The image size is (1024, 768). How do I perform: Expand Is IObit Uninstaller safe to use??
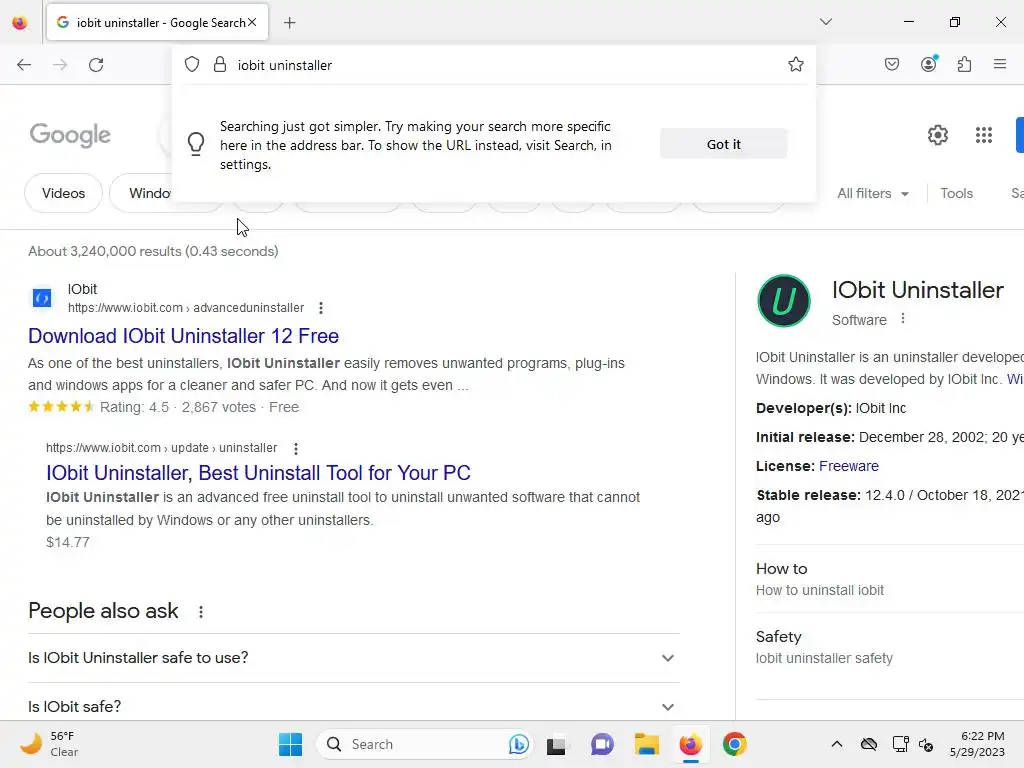pyautogui.click(x=354, y=658)
